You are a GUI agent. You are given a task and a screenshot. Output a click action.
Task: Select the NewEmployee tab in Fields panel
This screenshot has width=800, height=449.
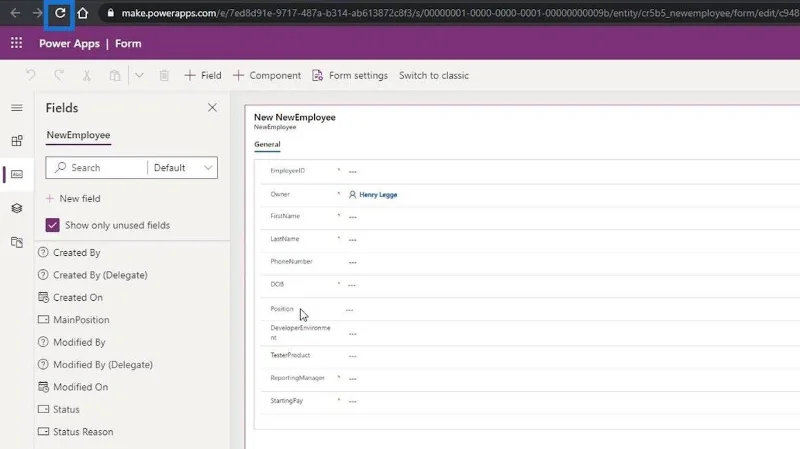click(78, 135)
